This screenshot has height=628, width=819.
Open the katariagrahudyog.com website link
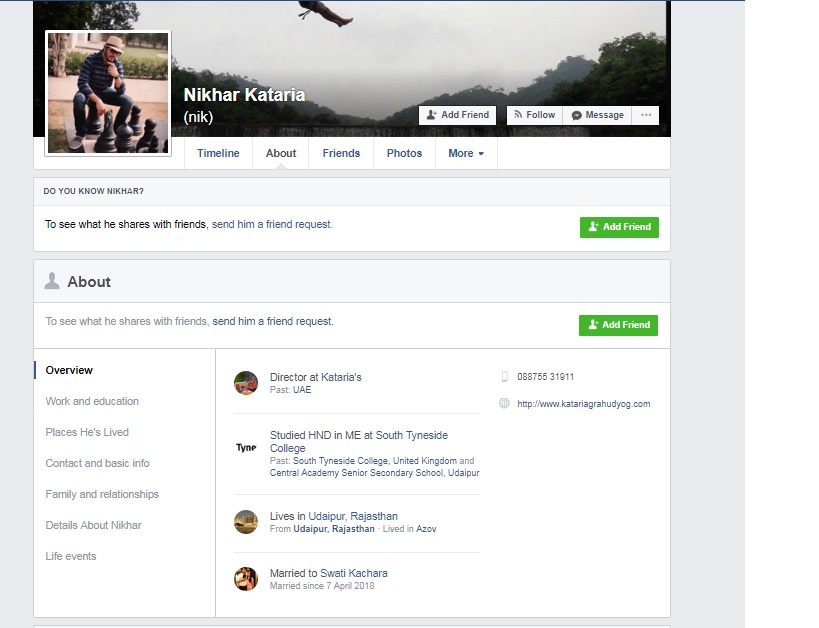tap(583, 404)
